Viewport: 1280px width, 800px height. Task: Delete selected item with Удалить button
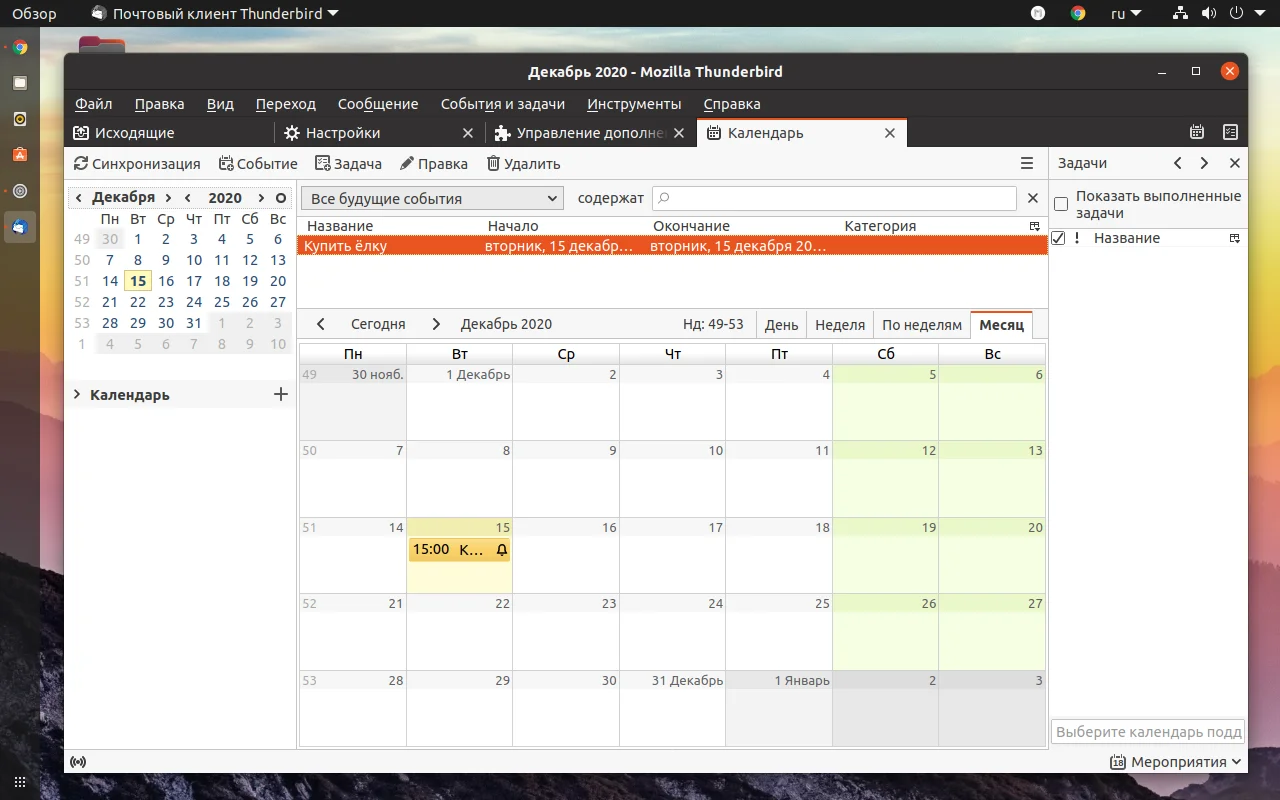(523, 163)
